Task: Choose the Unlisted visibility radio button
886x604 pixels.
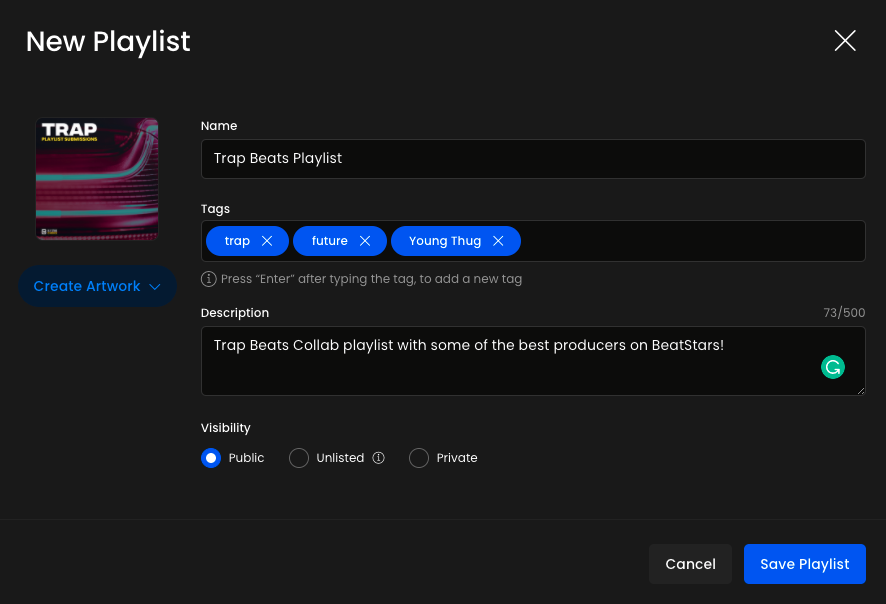Action: click(298, 458)
